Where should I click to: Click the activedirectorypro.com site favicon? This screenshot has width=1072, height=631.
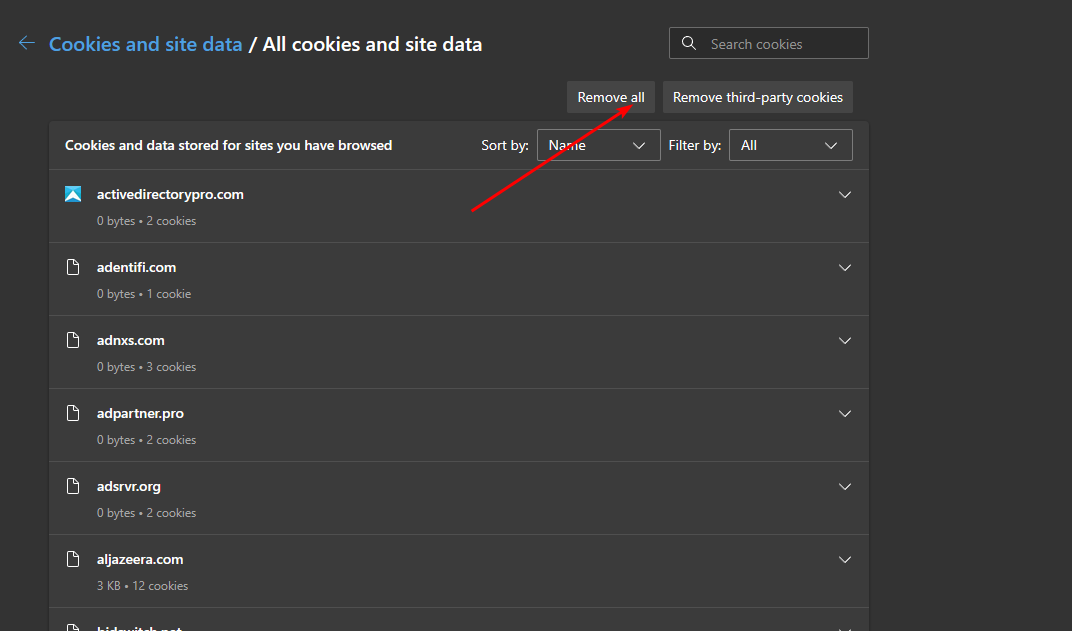[x=73, y=194]
